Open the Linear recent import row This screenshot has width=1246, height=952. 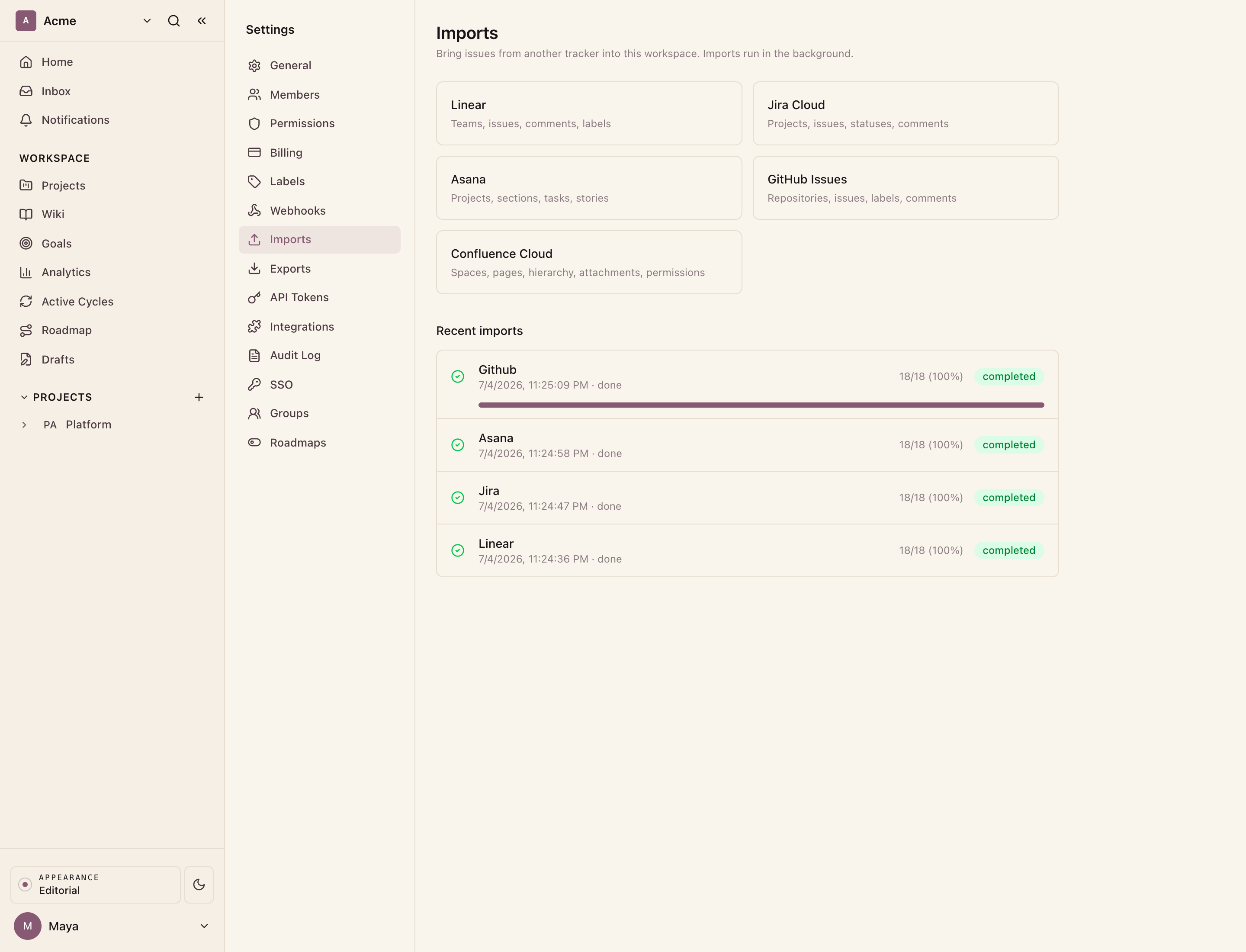click(747, 550)
